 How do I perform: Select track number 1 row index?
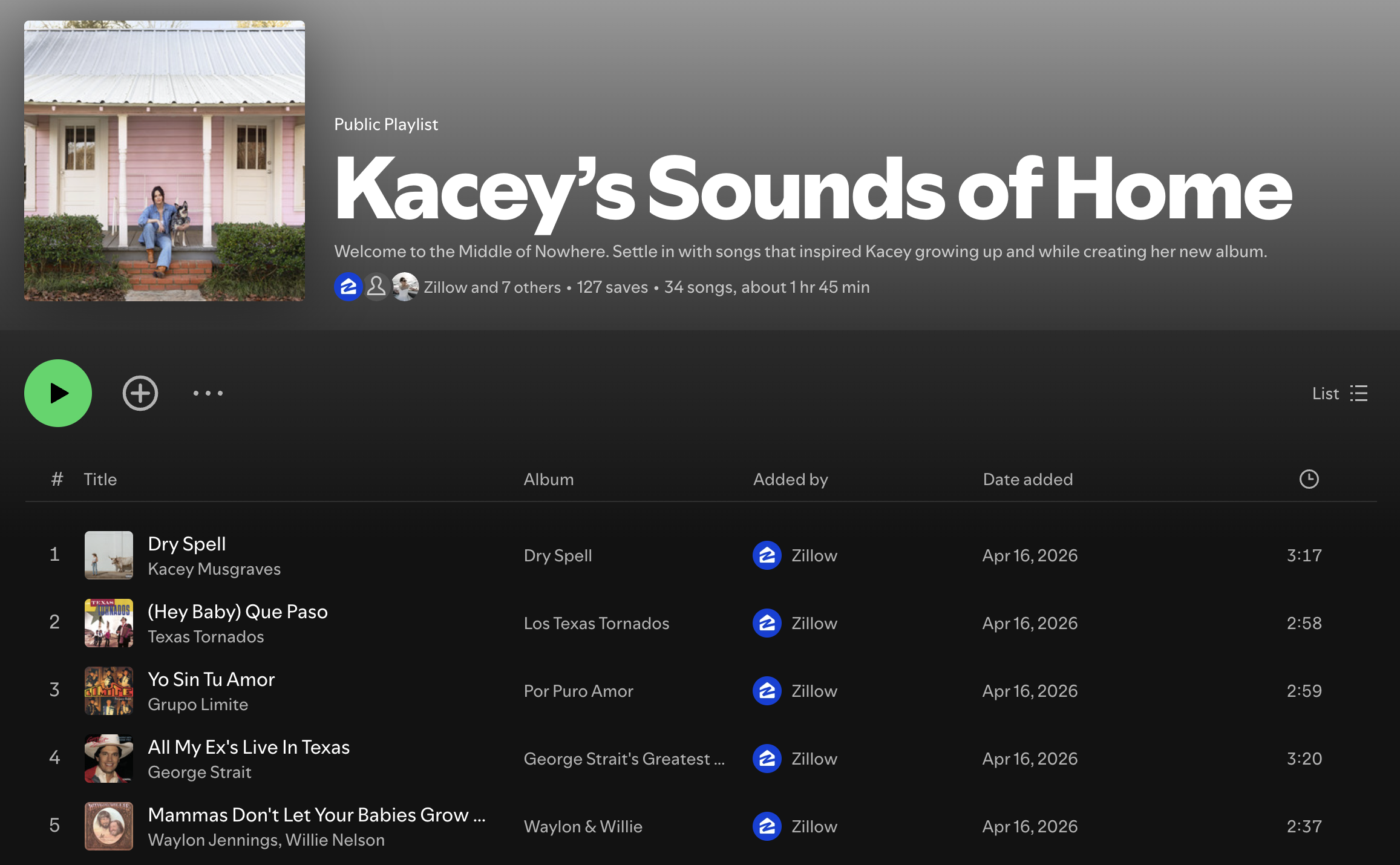point(54,554)
